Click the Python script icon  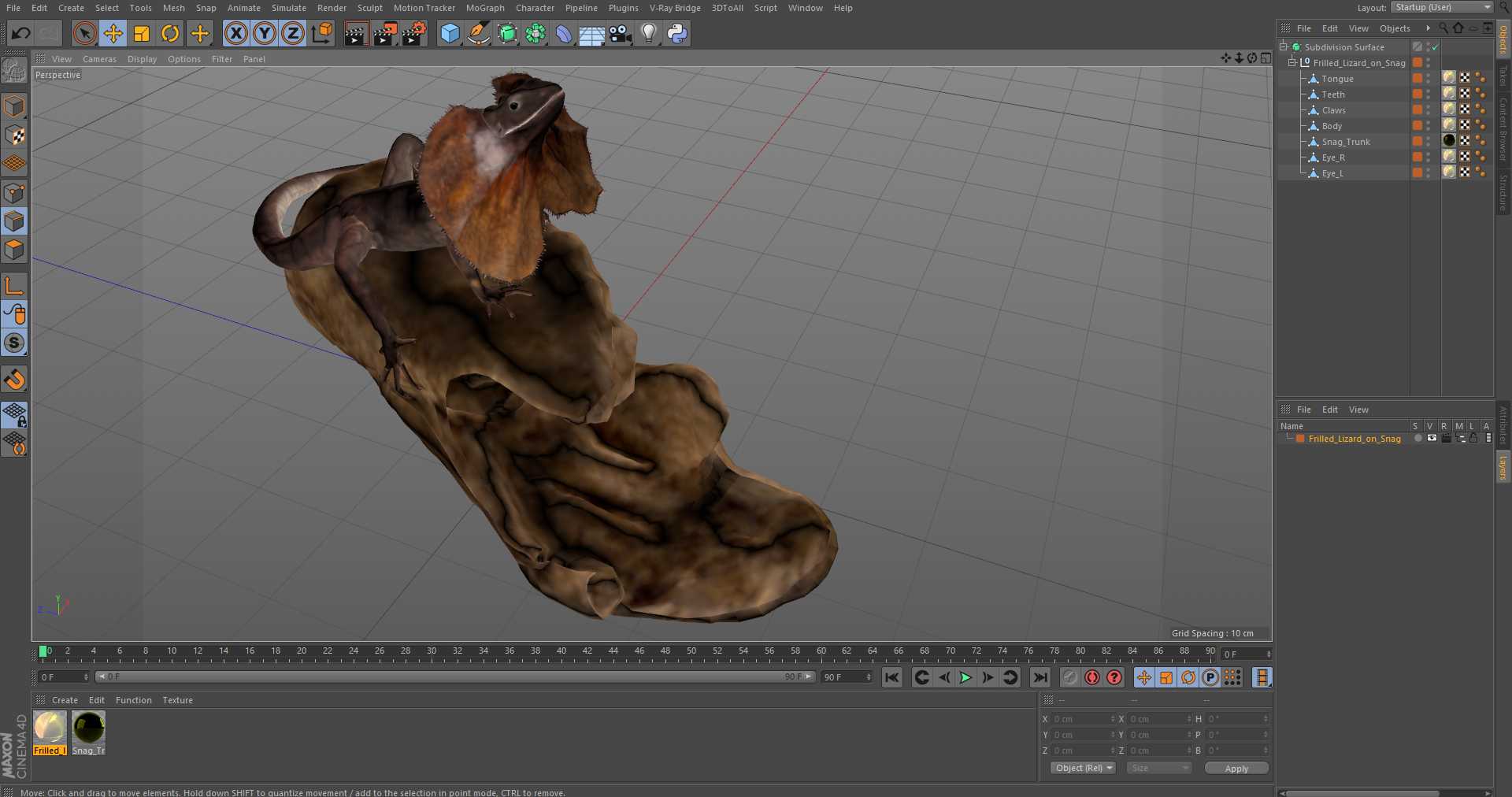coord(676,33)
